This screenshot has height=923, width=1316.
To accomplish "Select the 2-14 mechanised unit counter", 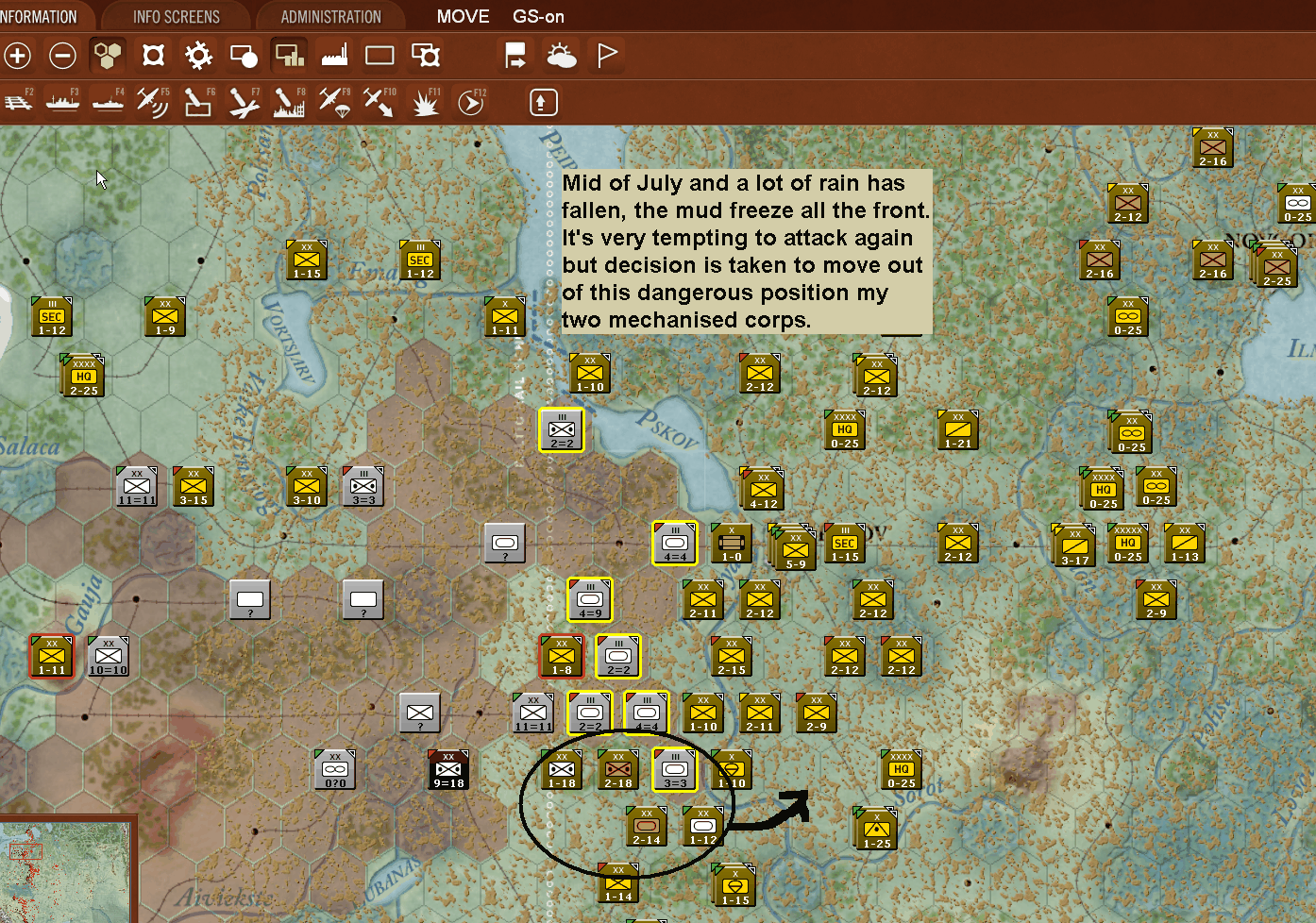I will [647, 826].
